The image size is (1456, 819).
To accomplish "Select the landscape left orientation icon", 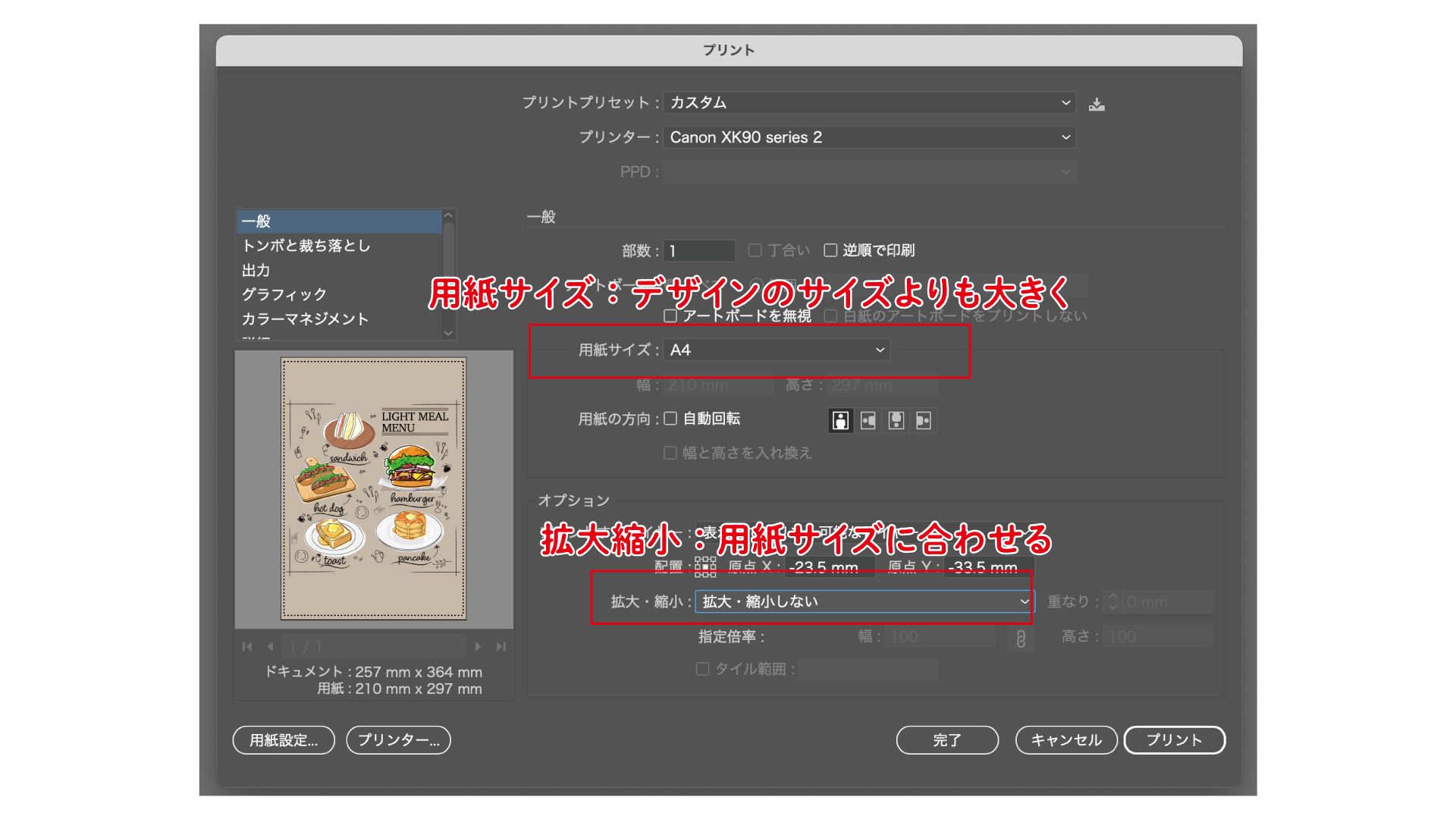I will [x=868, y=421].
